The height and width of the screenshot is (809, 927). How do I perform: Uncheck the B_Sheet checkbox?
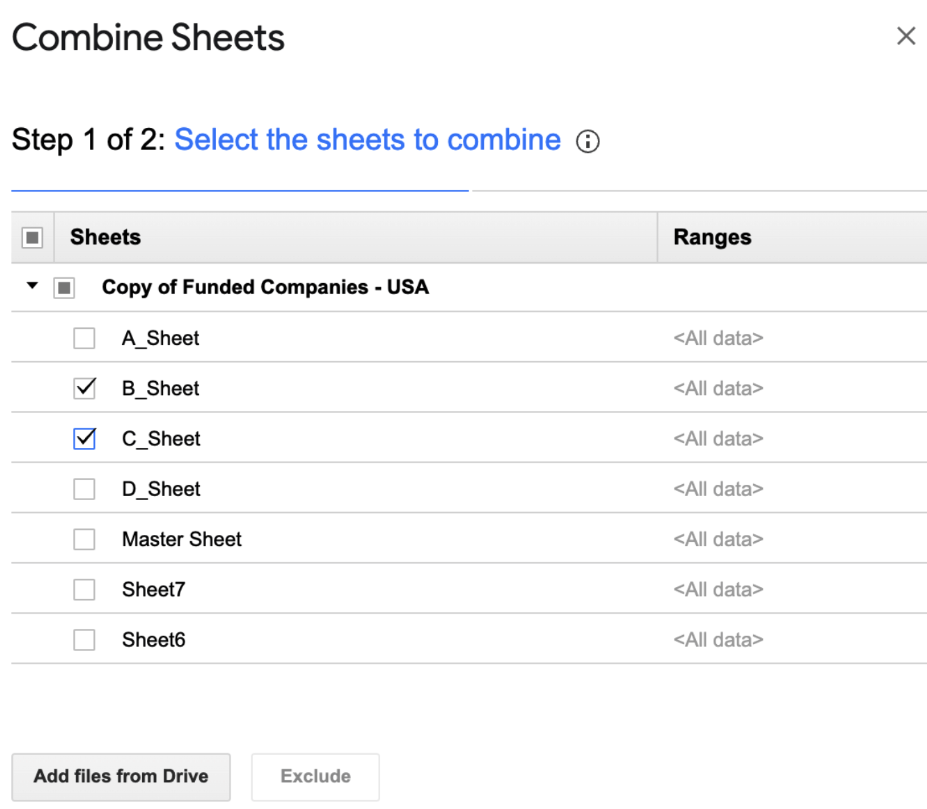pyautogui.click(x=84, y=388)
